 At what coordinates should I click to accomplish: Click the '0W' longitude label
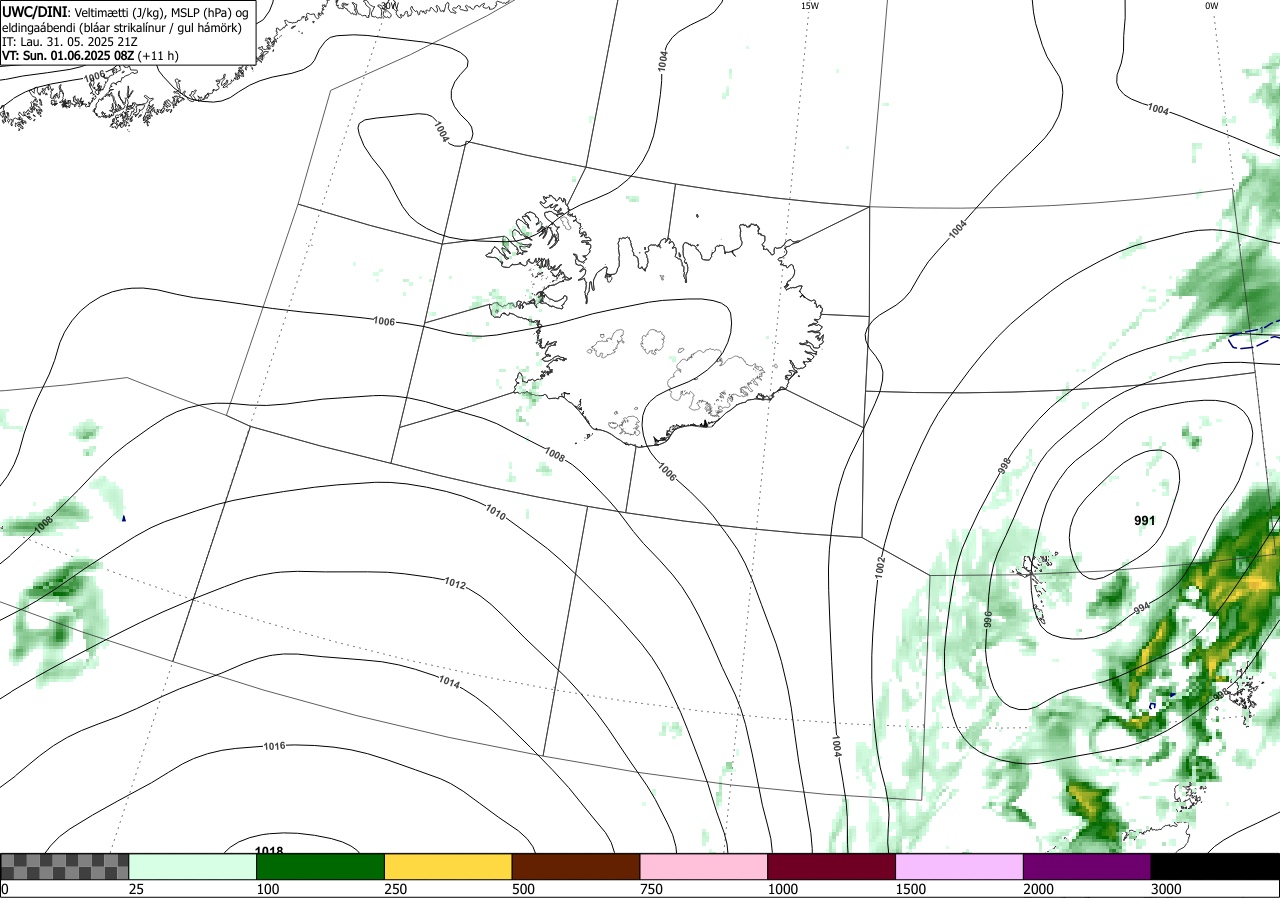(1212, 6)
